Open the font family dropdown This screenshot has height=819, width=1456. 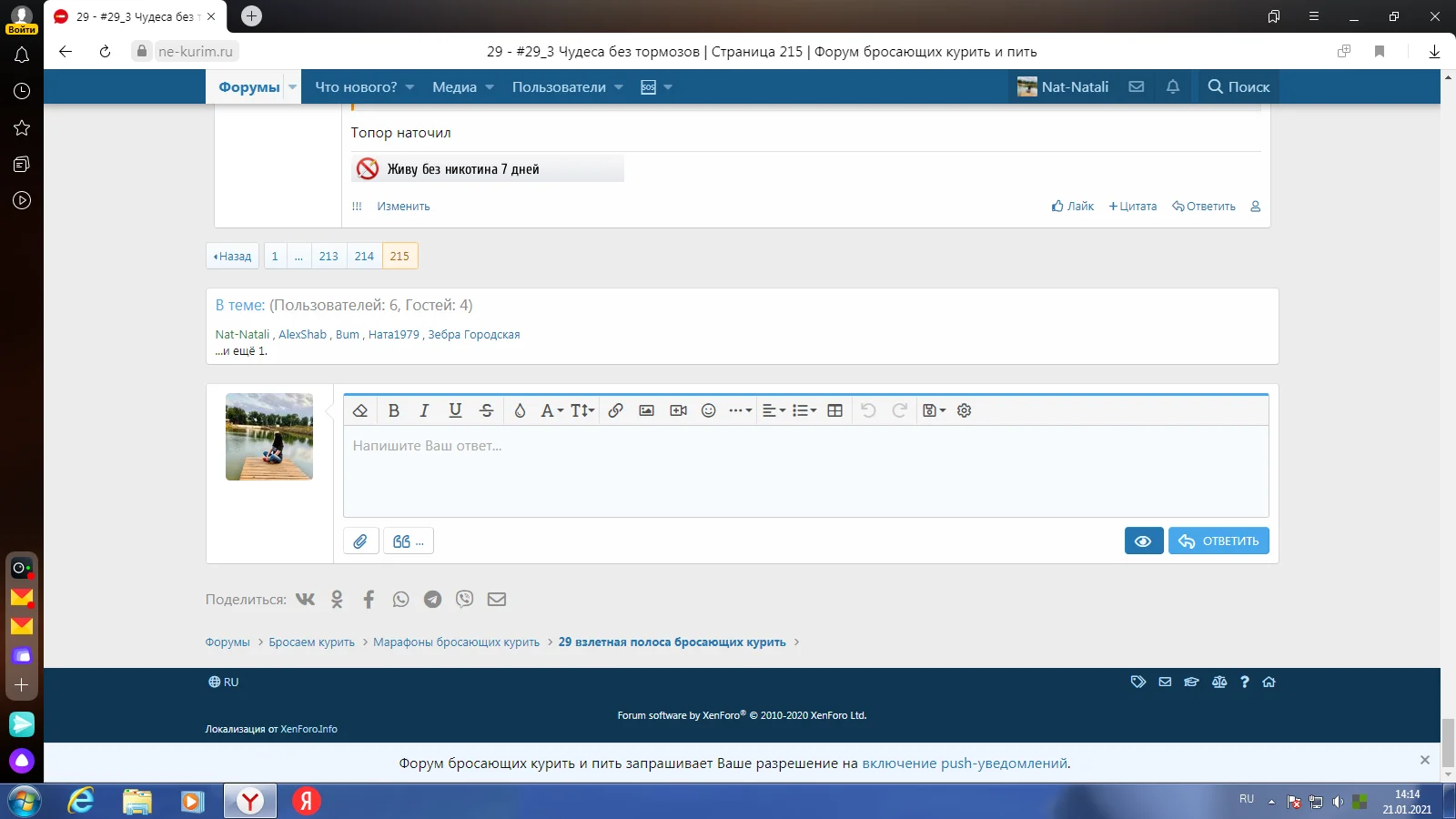click(552, 410)
